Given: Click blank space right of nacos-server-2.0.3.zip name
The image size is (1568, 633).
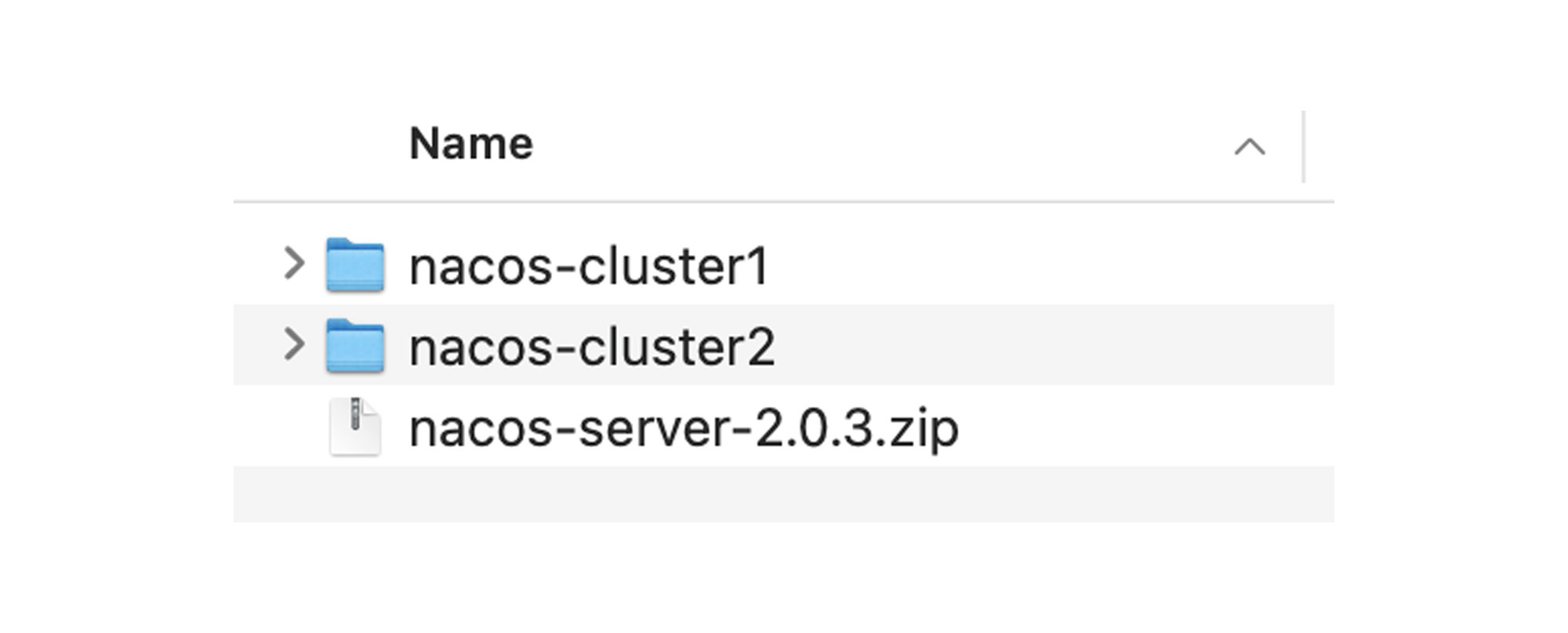Looking at the screenshot, I should pos(1137,427).
